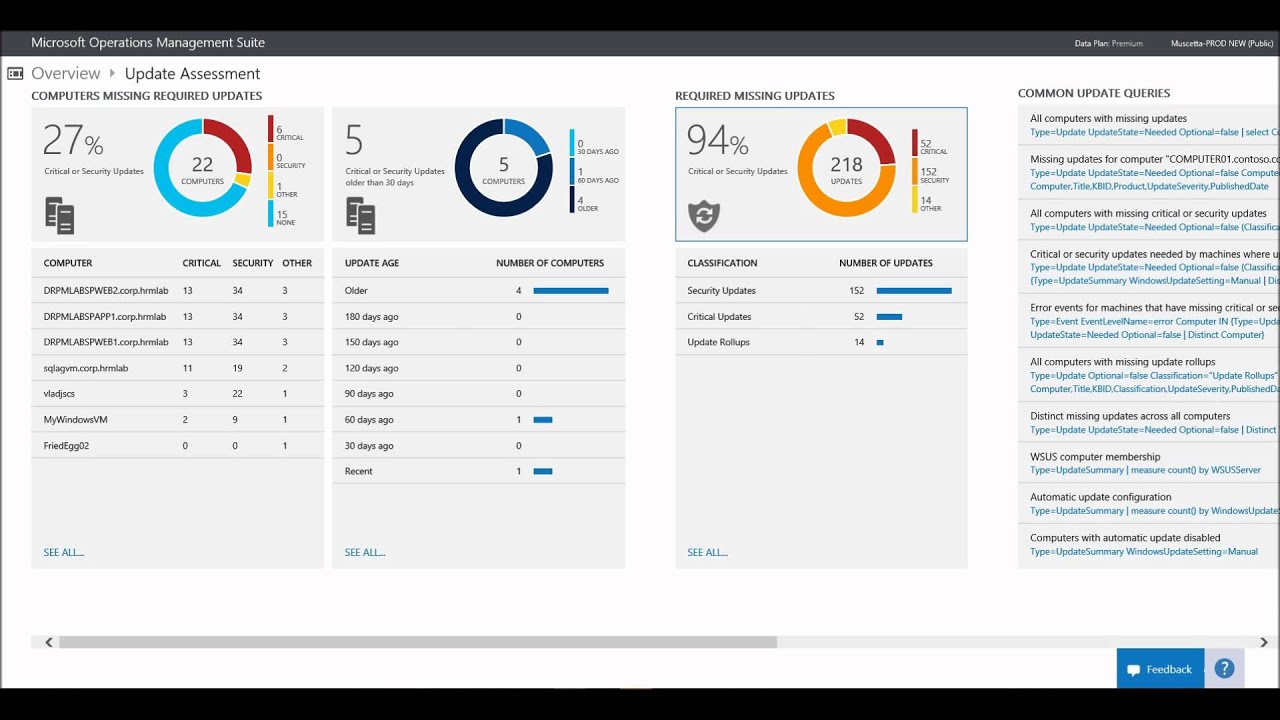Click the Data Plan Premium label
The image size is (1280, 720).
coord(1109,43)
